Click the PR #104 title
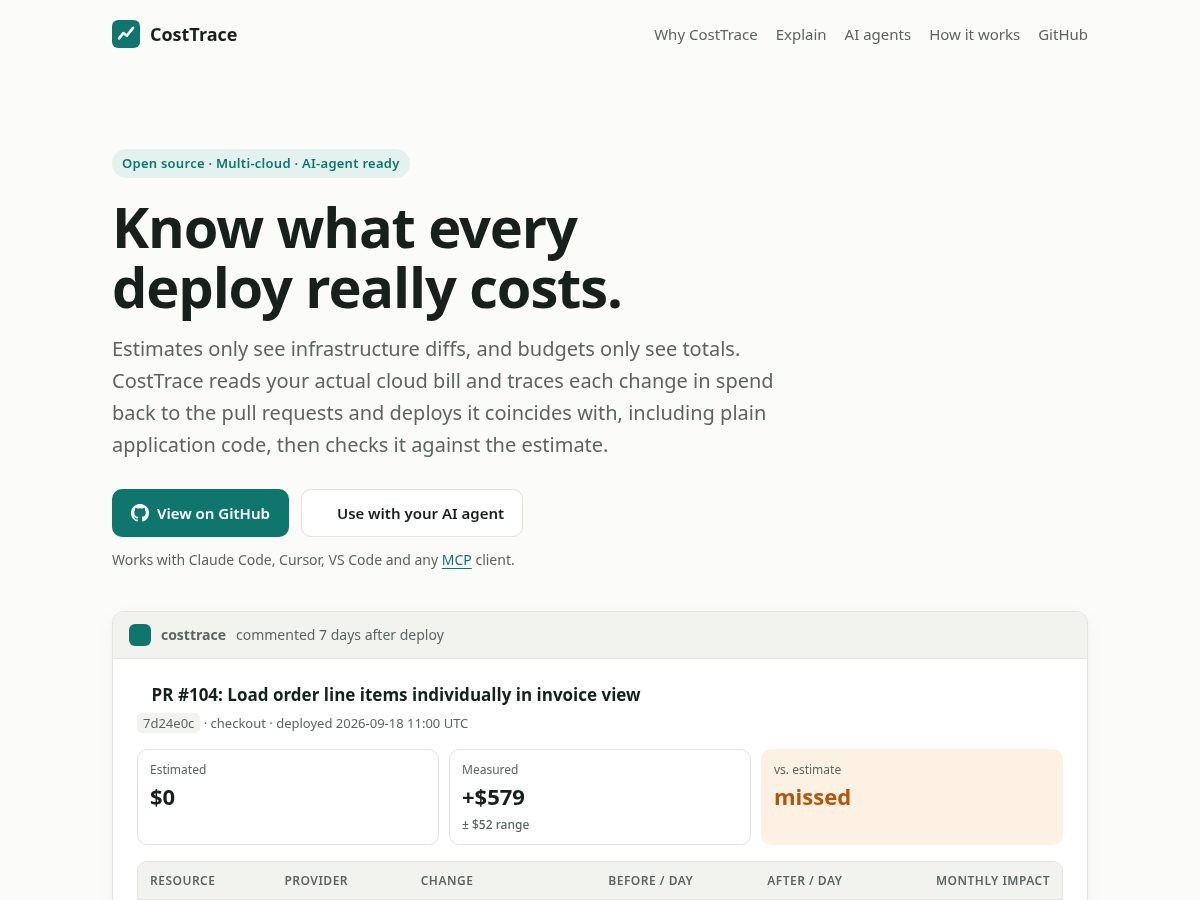Image resolution: width=1200 pixels, height=900 pixels. coord(396,695)
